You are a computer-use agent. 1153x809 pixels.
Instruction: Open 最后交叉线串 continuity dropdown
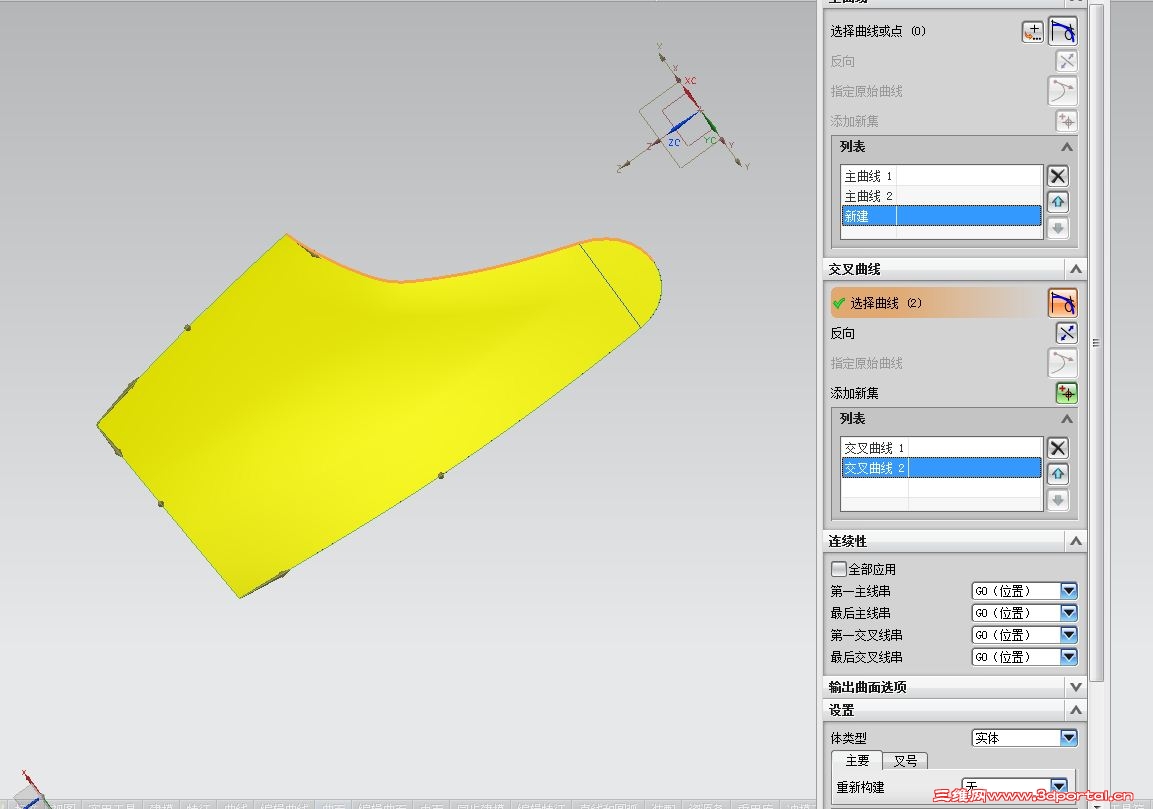(1024, 657)
